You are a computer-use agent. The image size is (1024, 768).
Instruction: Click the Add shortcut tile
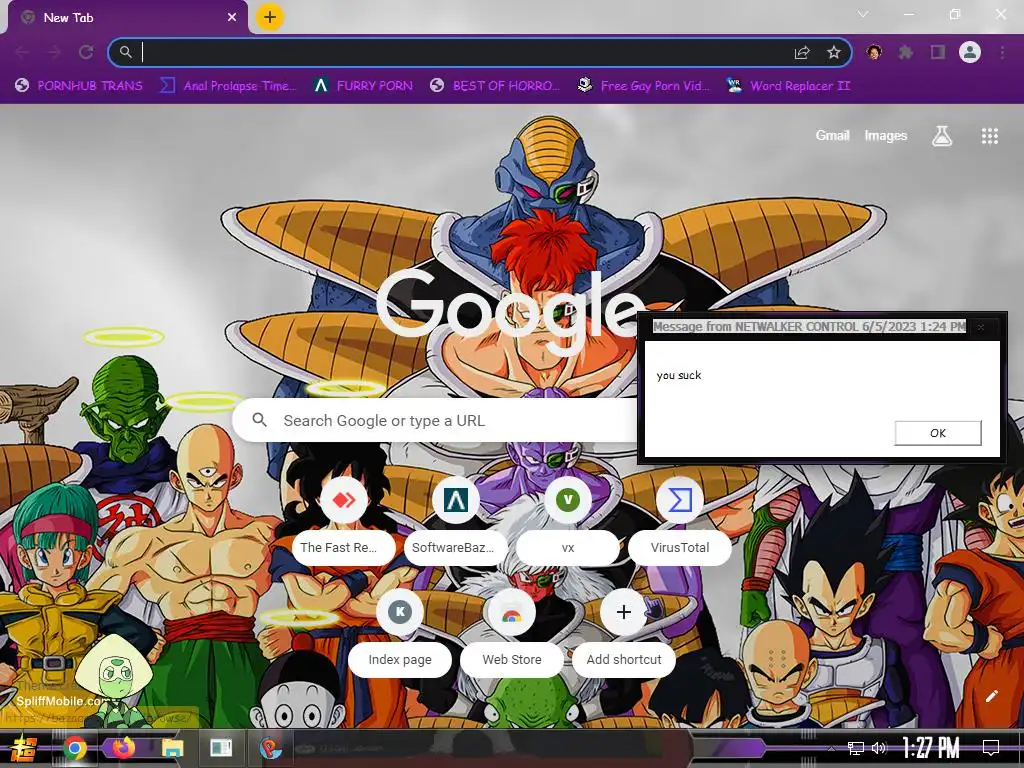point(624,633)
